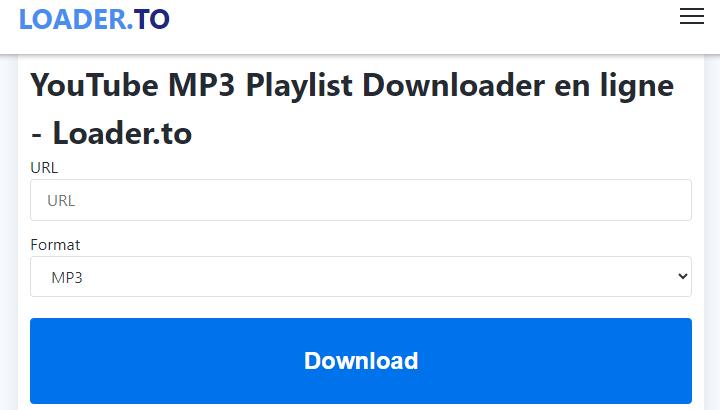This screenshot has width=720, height=410.
Task: Click the LOADER.TO logo
Action: click(x=94, y=19)
